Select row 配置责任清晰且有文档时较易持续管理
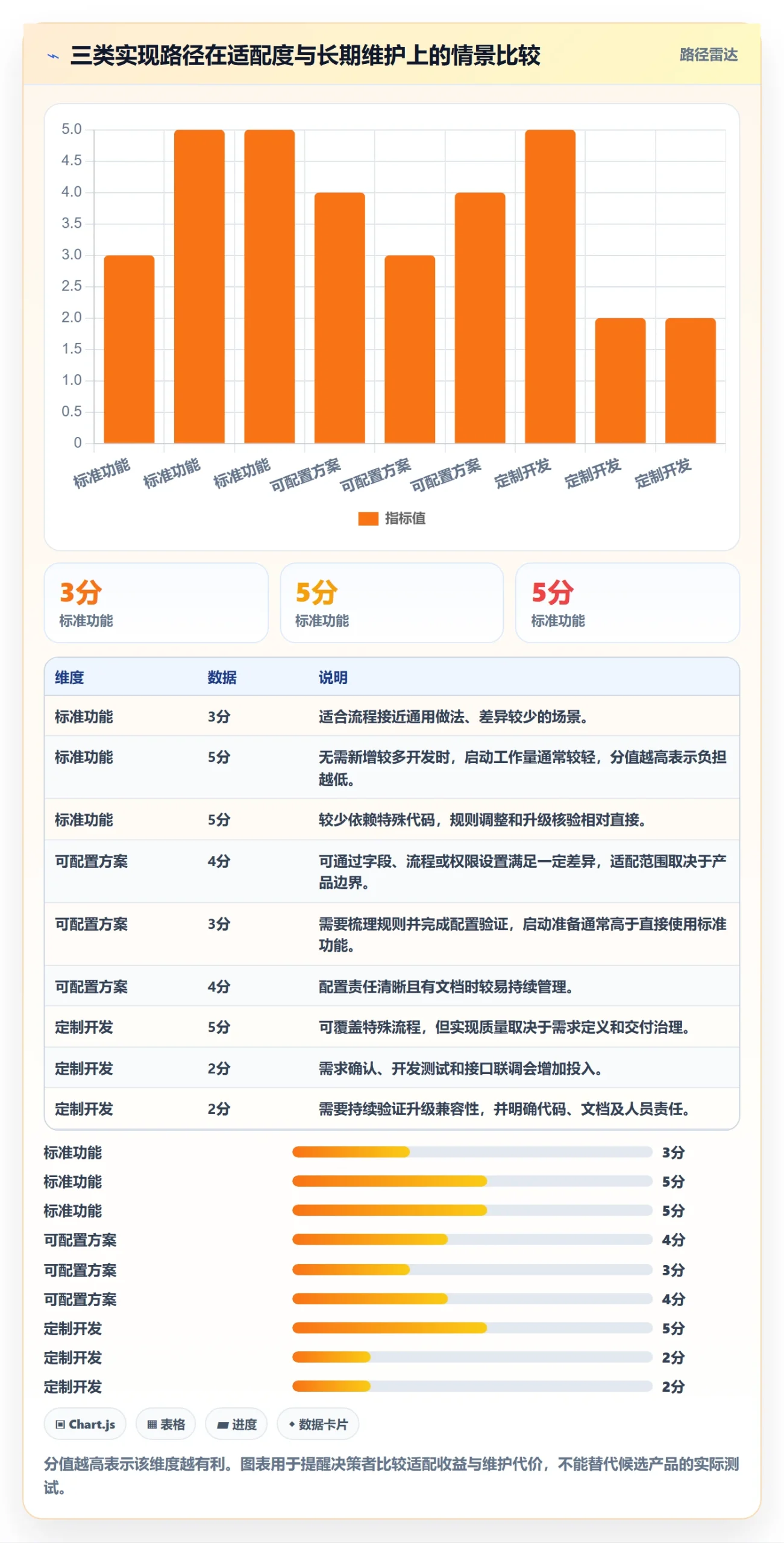Viewport: 784px width, 1543px height. (392, 985)
